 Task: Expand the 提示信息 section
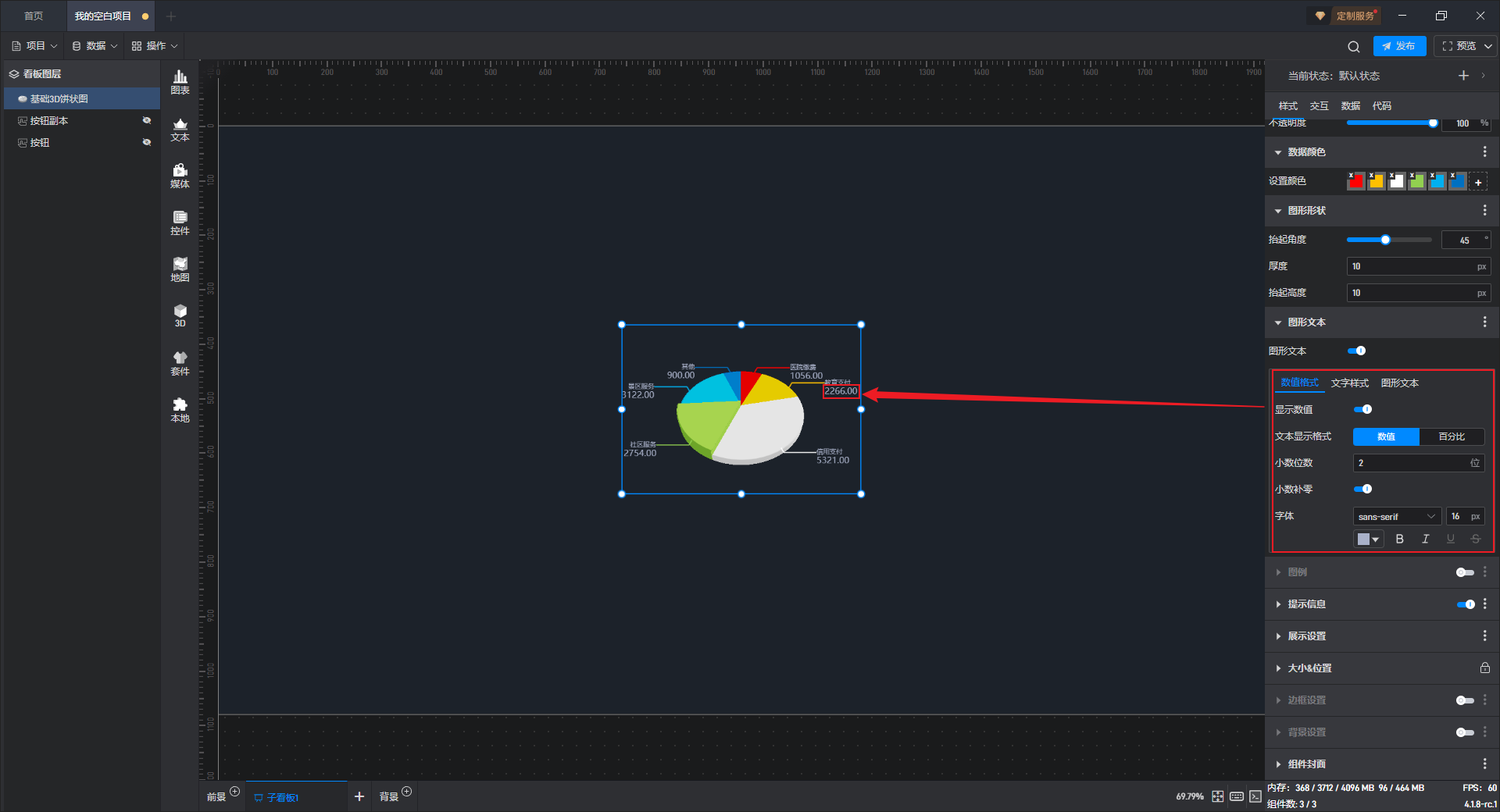coord(1278,605)
